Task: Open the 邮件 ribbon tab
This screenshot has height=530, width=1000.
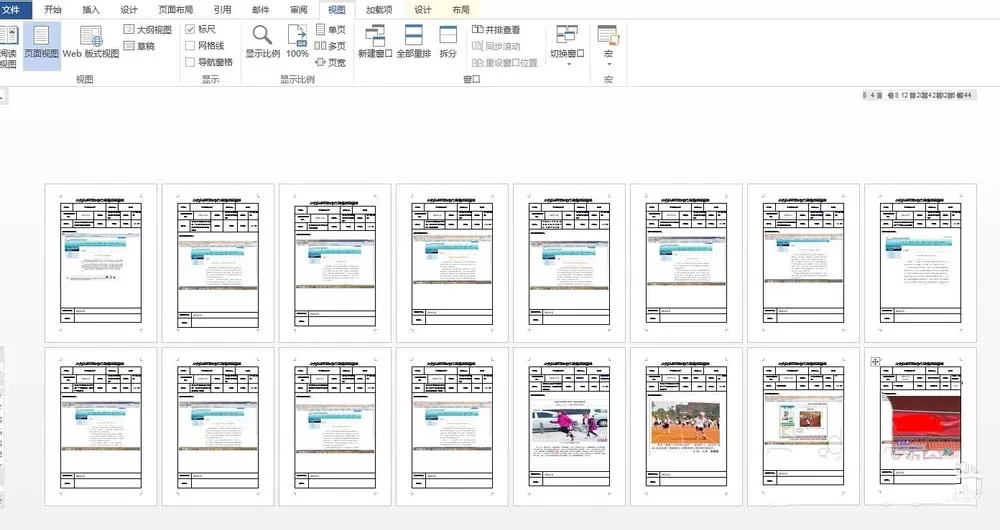Action: point(261,10)
